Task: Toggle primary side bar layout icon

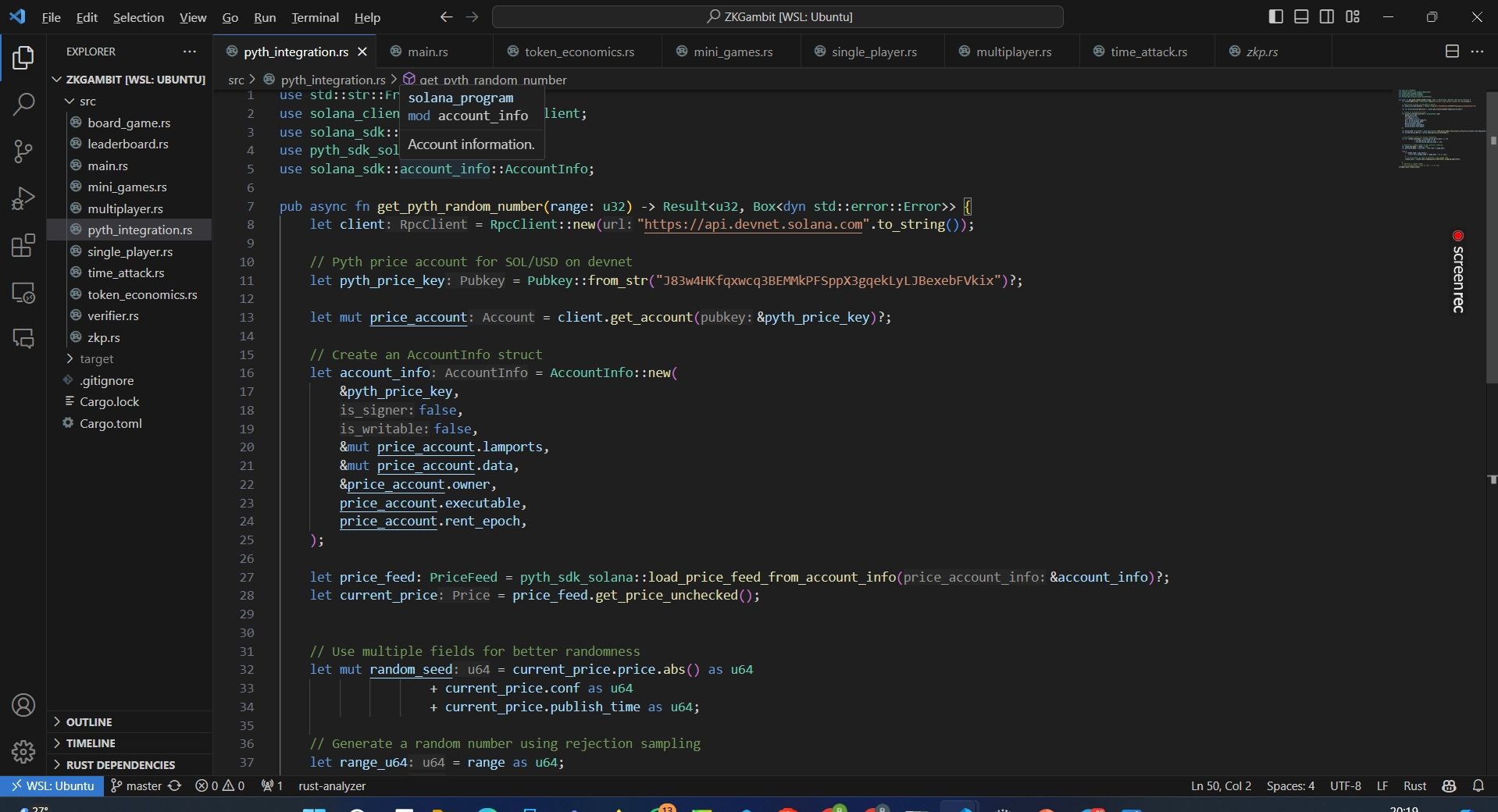Action: (1275, 16)
